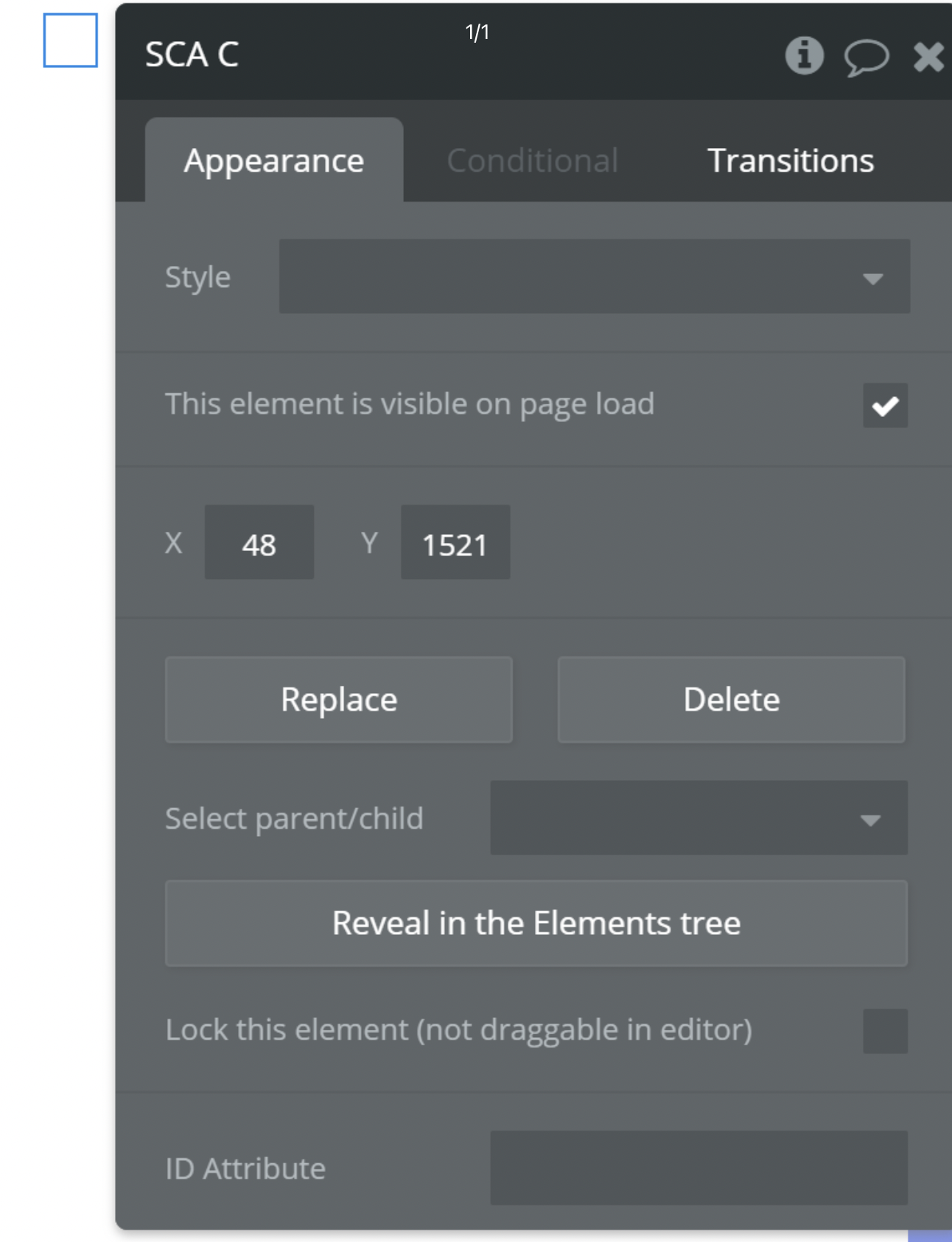
Task: Click the SCA C title header
Action: pyautogui.click(x=192, y=55)
